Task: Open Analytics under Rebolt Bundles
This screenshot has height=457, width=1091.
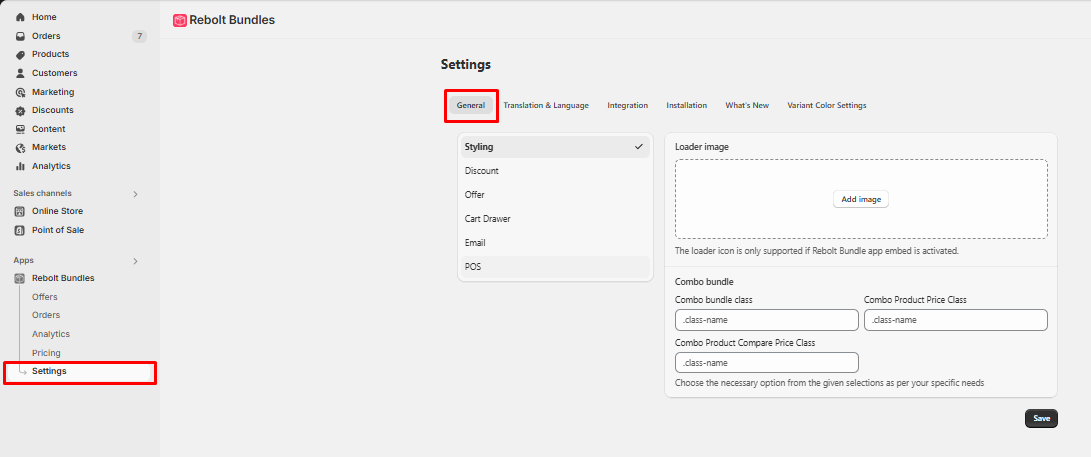Action: click(51, 334)
